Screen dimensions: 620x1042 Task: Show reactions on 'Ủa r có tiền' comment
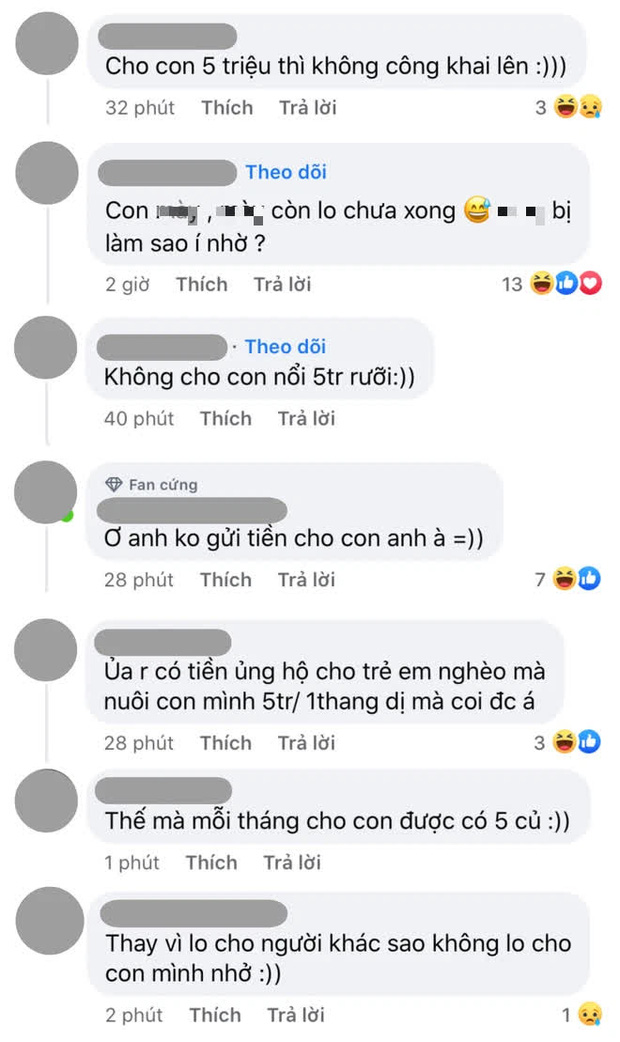(567, 742)
